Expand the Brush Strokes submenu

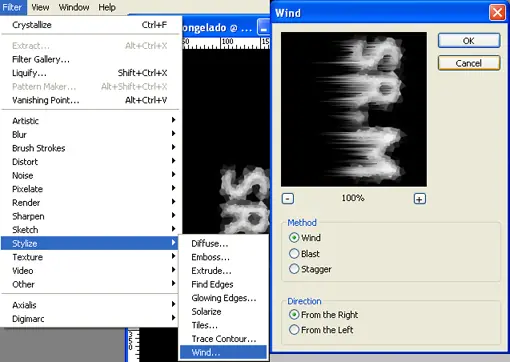tap(90, 148)
